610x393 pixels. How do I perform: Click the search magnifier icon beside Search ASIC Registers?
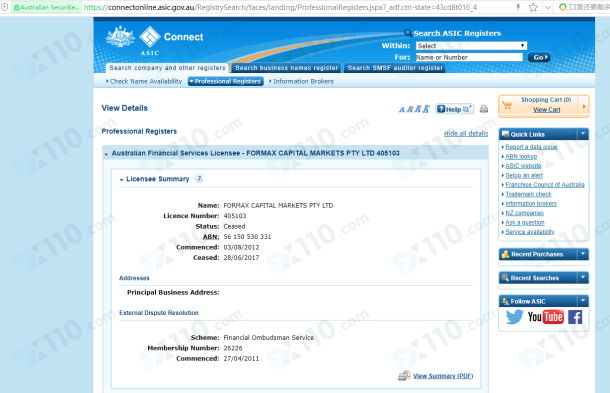408,33
